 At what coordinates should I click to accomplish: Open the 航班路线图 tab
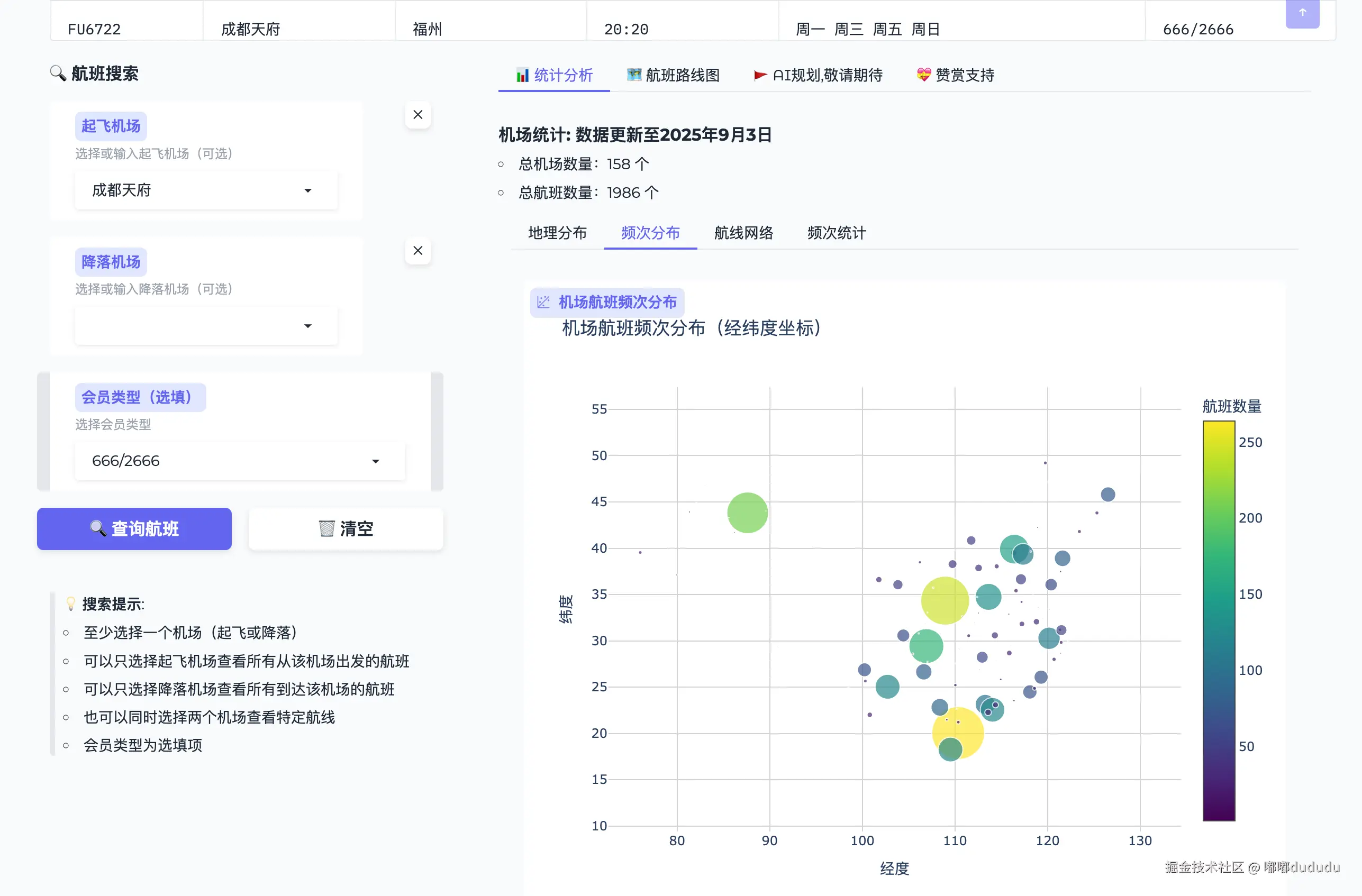pyautogui.click(x=673, y=75)
